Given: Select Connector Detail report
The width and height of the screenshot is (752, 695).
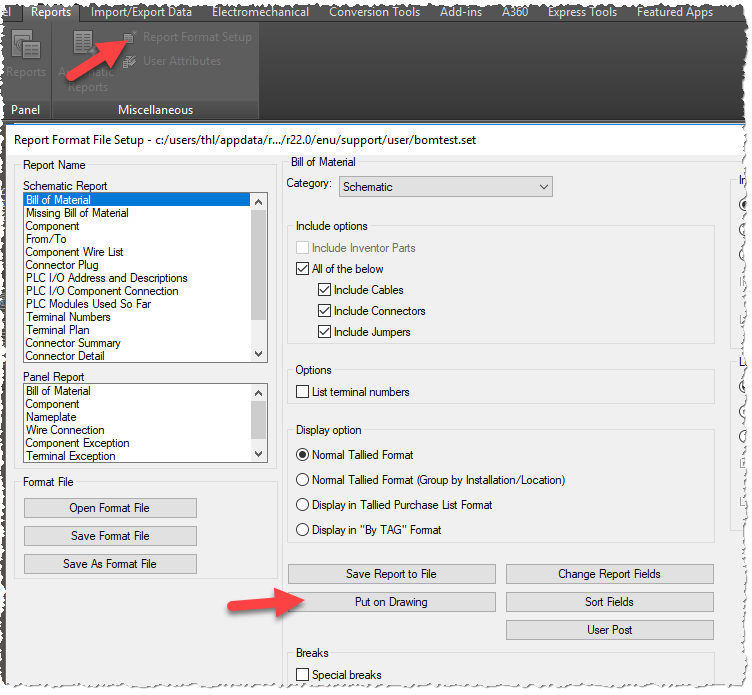Looking at the screenshot, I should (137, 355).
